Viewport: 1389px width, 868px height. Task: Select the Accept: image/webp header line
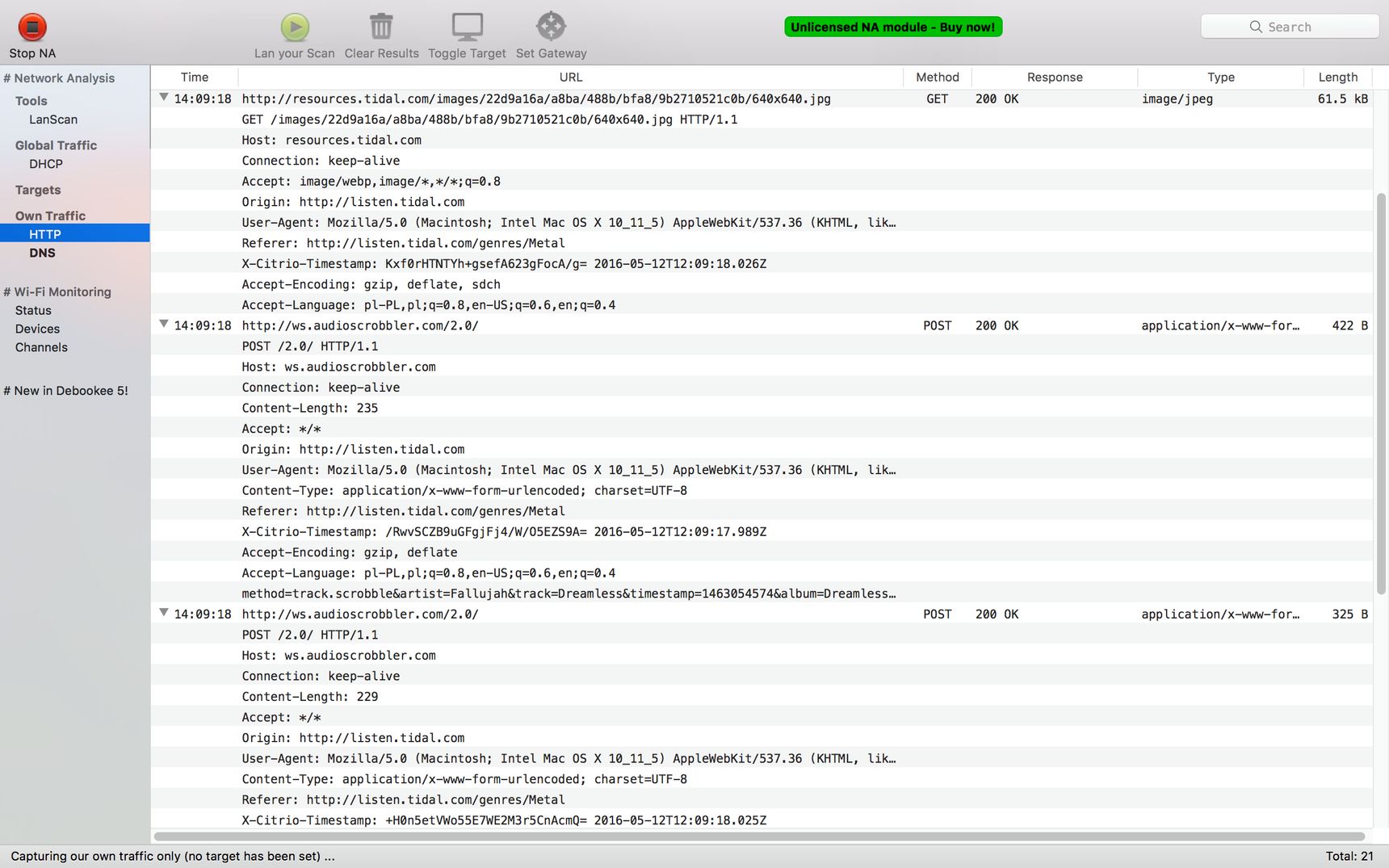pos(371,181)
